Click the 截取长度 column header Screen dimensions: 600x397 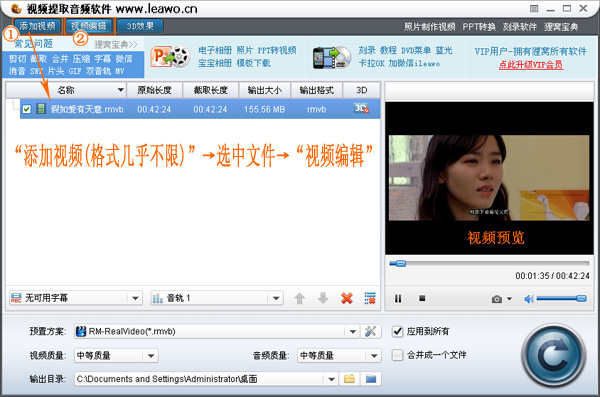tap(210, 90)
